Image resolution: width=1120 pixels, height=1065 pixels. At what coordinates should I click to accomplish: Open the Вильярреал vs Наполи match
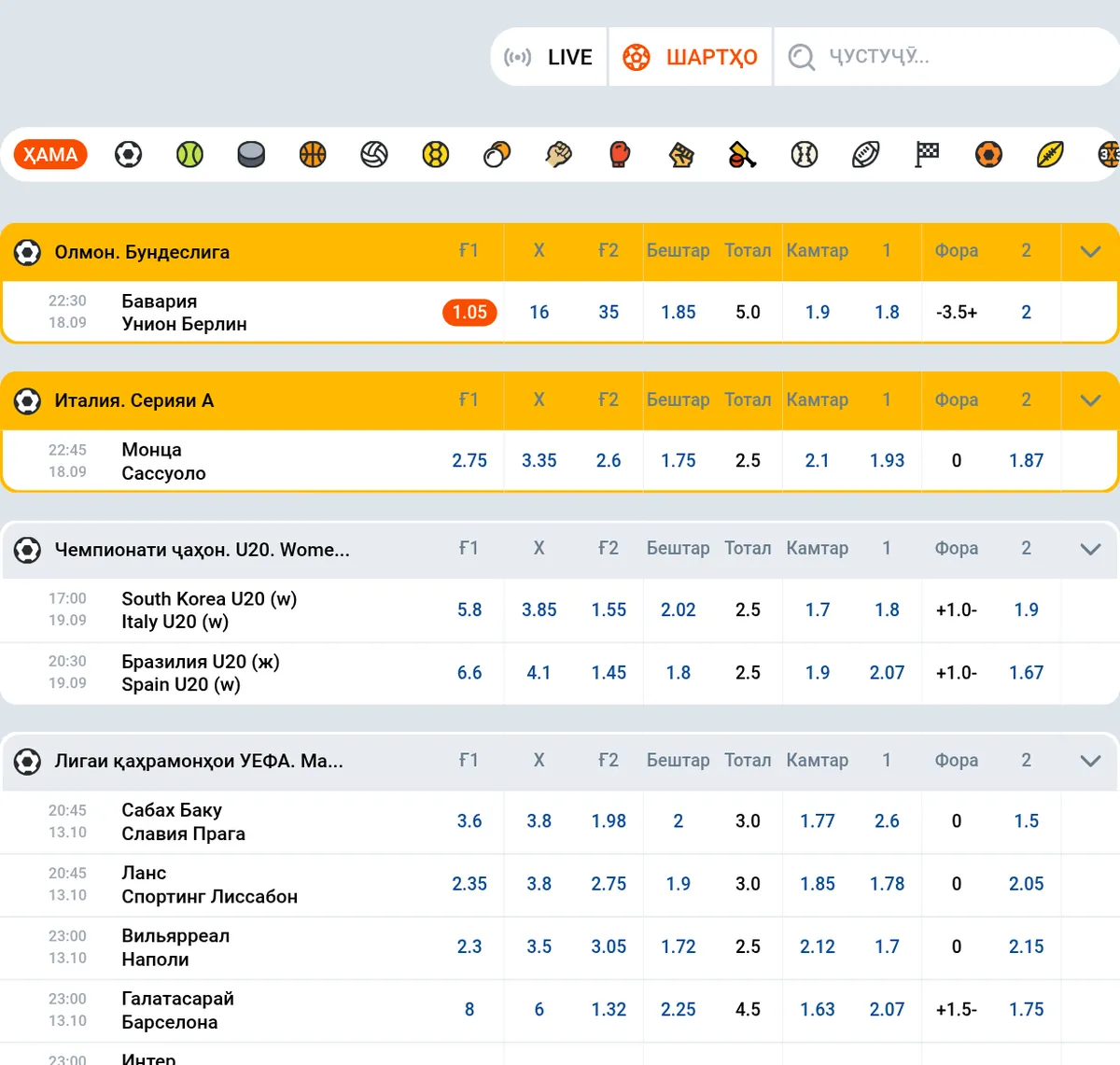[x=175, y=947]
